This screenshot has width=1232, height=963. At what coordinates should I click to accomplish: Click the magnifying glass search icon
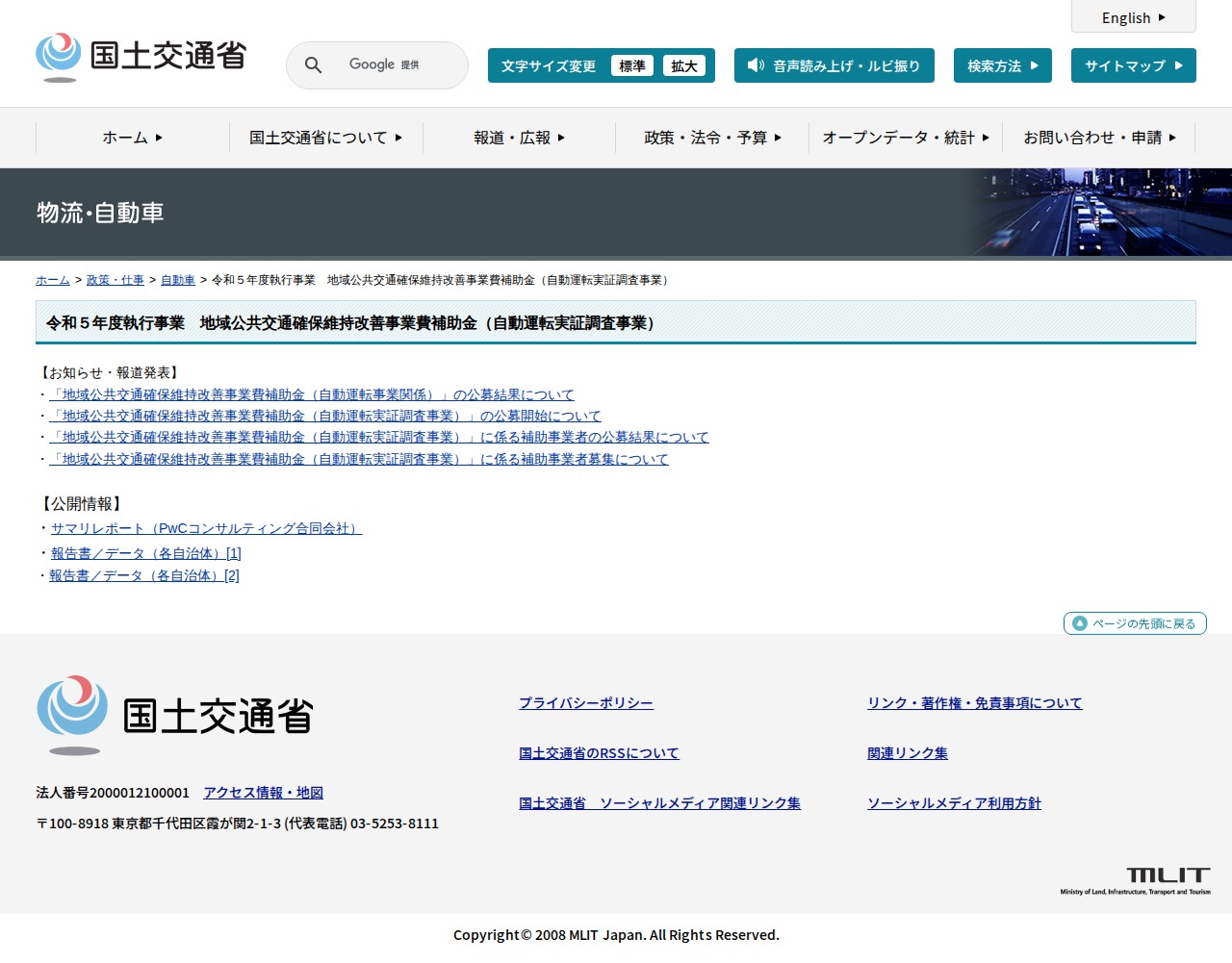pos(313,65)
